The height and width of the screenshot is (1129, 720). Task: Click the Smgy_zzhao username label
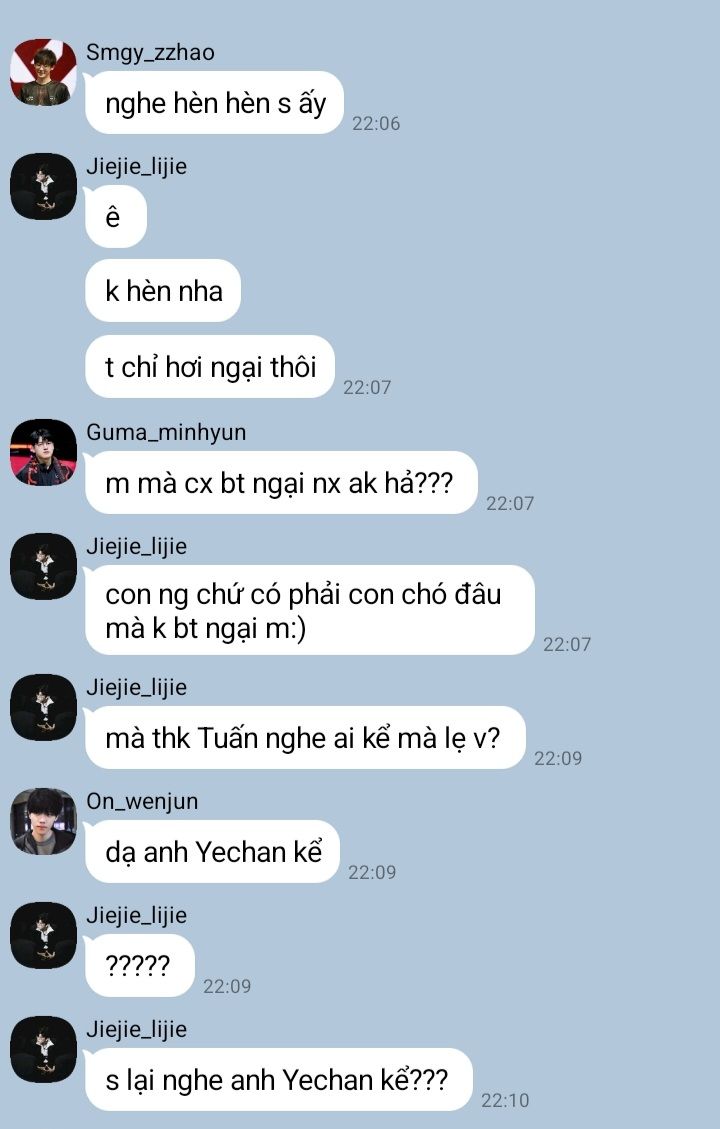pos(150,53)
